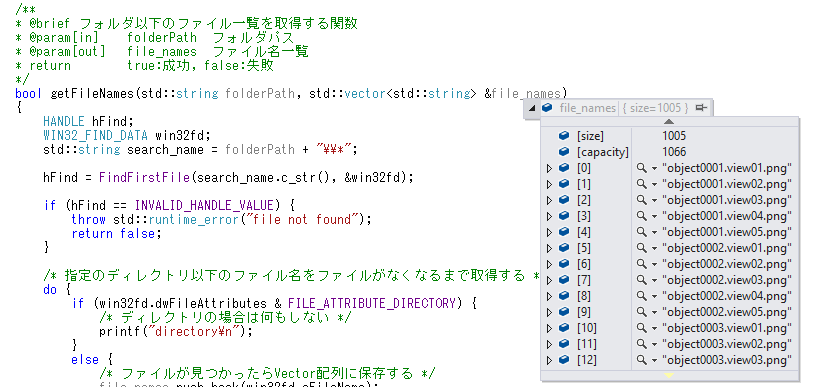The height and width of the screenshot is (387, 818).
Task: Select the capacity value 1066
Action: 674,152
